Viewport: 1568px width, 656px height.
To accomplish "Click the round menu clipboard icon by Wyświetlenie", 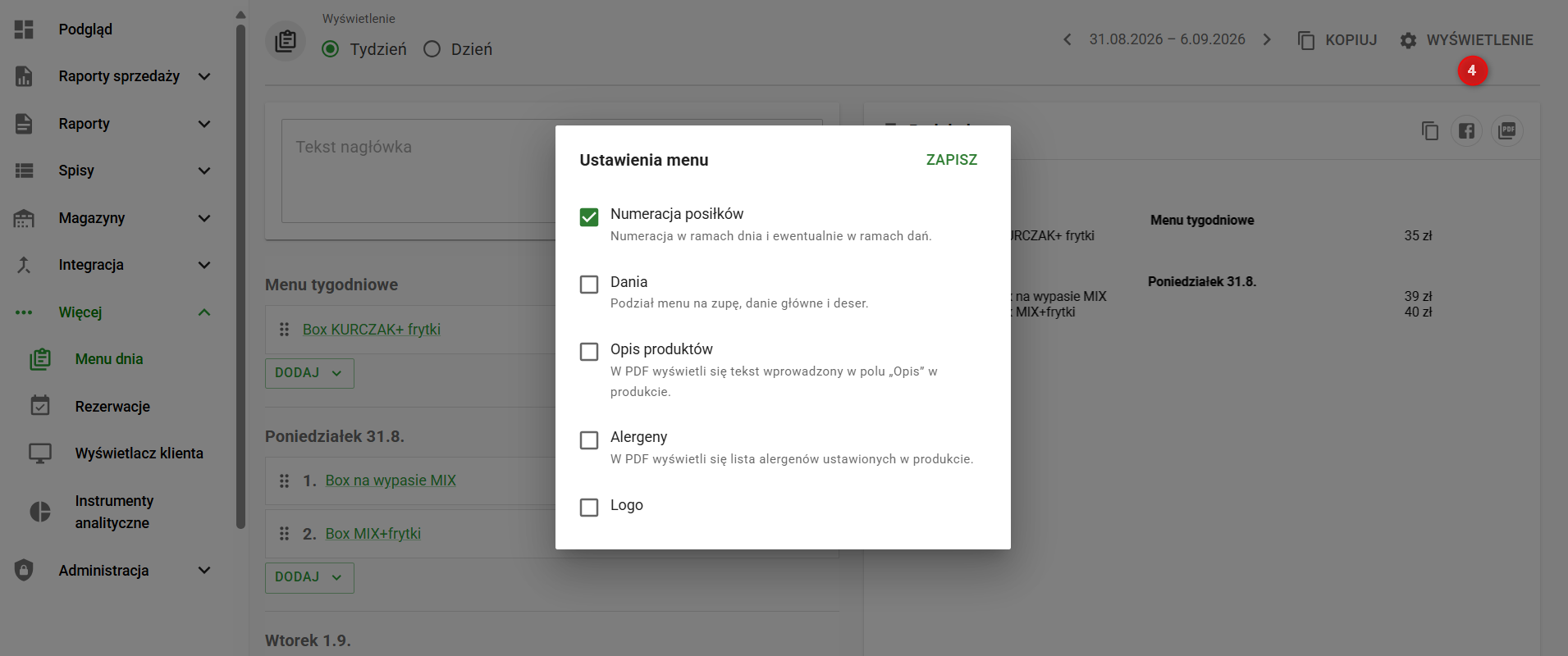I will point(286,41).
